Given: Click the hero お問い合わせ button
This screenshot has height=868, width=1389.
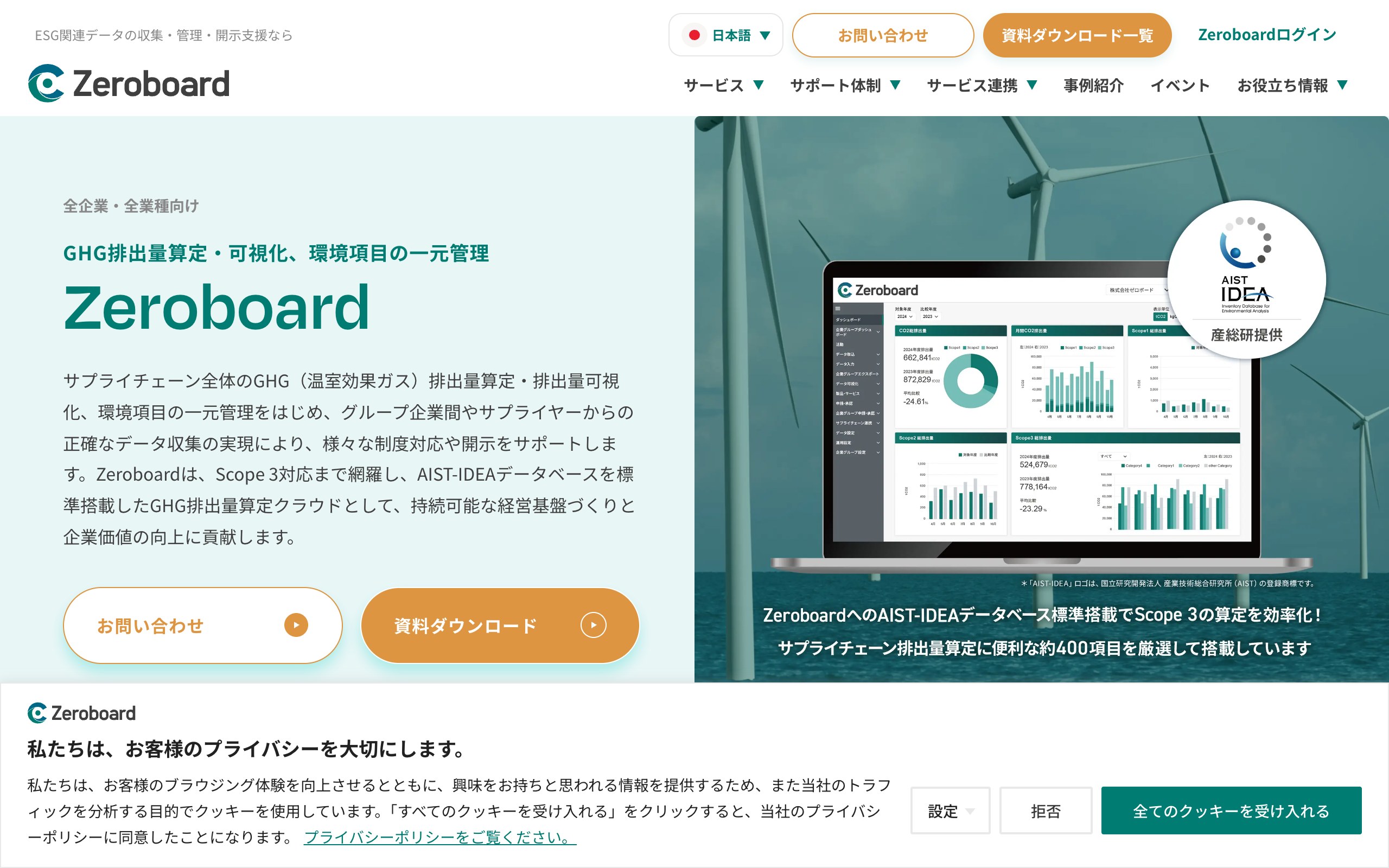Looking at the screenshot, I should [202, 625].
